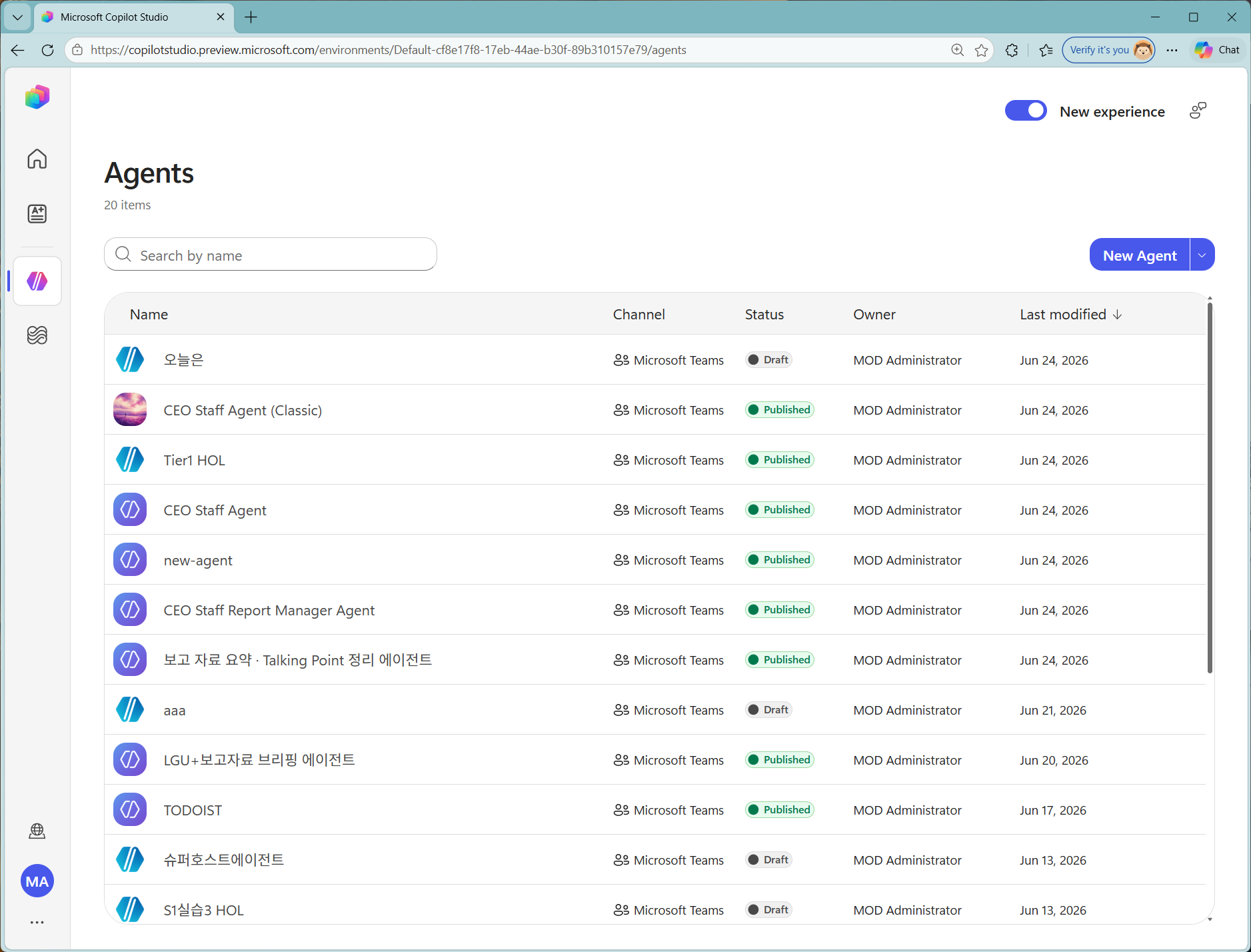Click the Microsoft Teams channel for new-agent
The height and width of the screenshot is (952, 1251).
point(668,560)
